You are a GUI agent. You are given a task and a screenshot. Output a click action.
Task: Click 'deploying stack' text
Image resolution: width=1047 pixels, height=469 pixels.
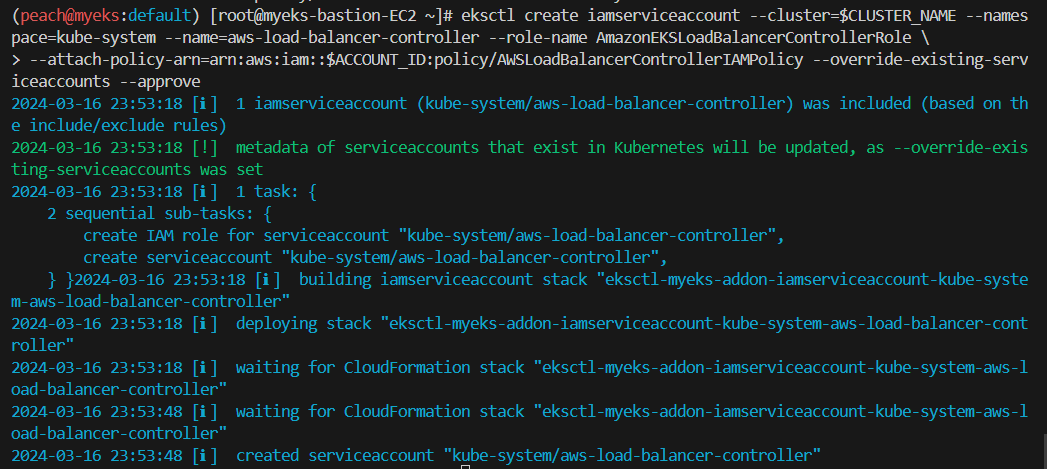coord(303,325)
